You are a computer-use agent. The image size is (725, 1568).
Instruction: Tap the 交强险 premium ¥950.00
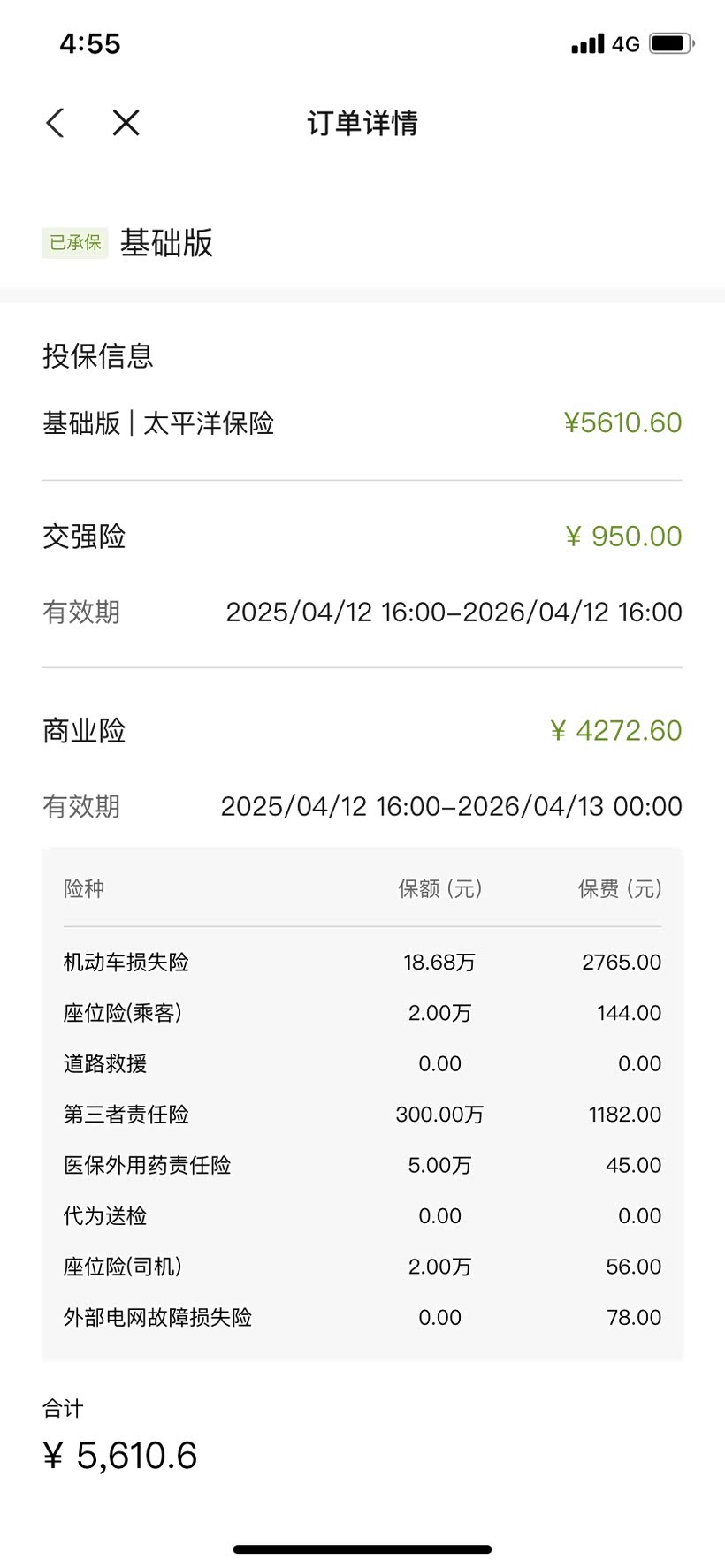(x=623, y=537)
